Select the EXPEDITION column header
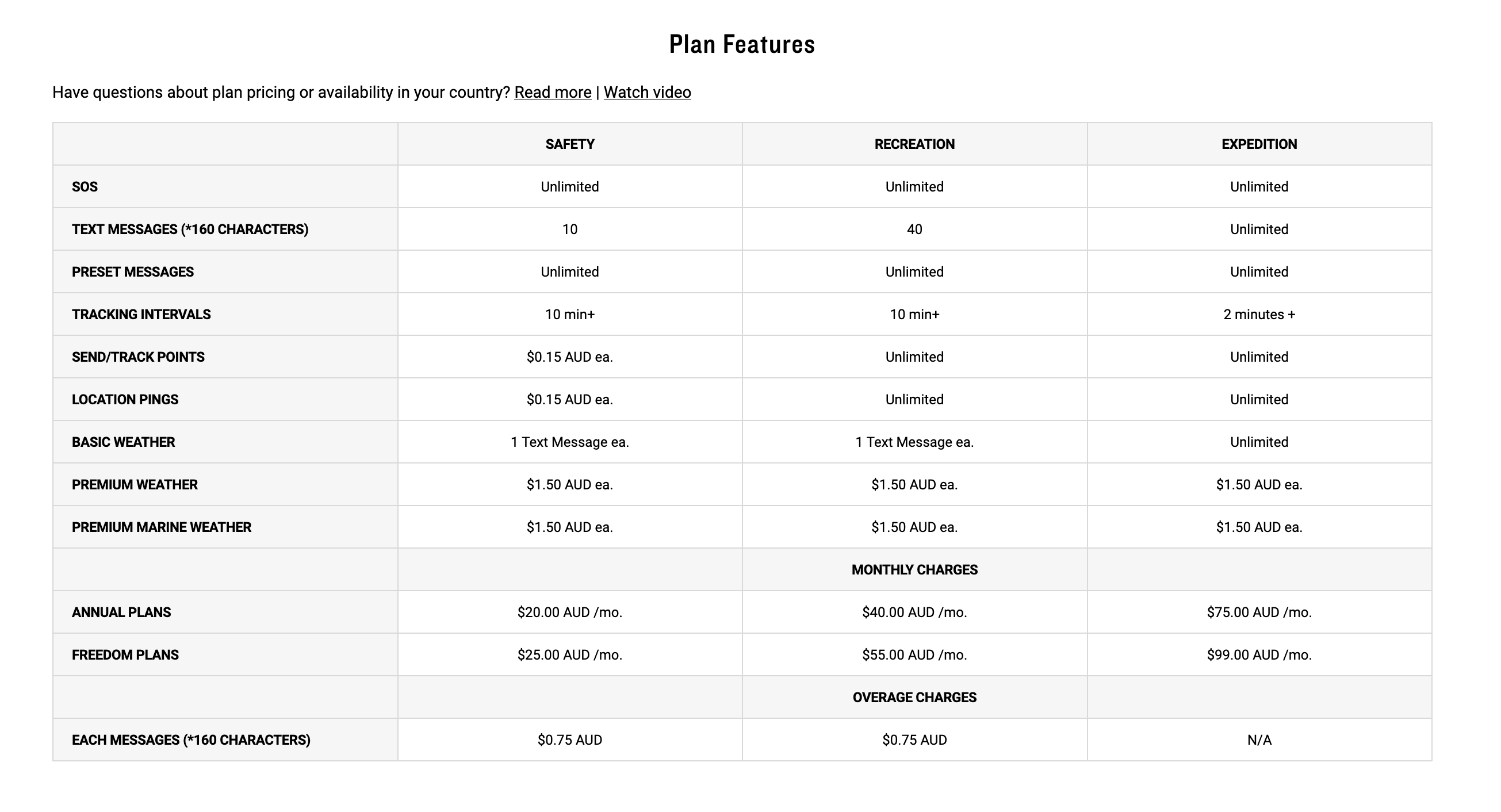The image size is (1501, 812). pyautogui.click(x=1259, y=144)
